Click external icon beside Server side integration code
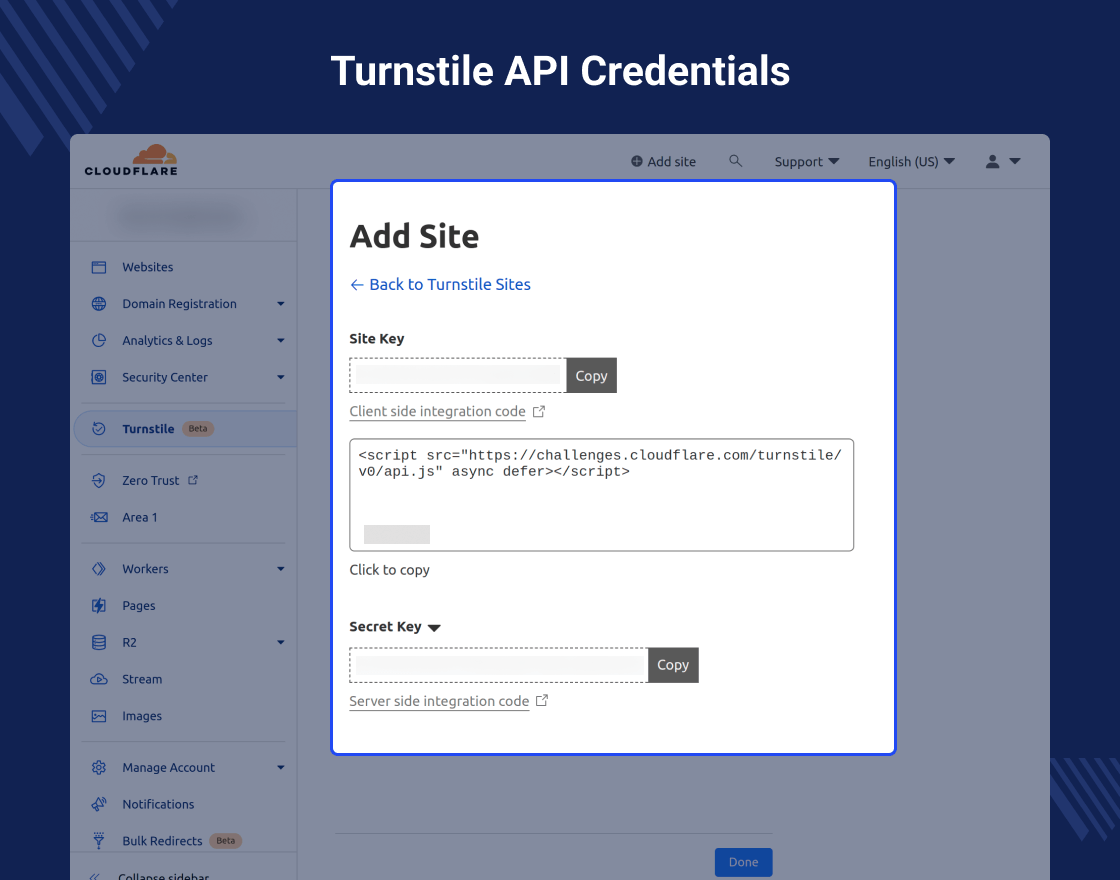Screen dimensions: 1120x880 [x=542, y=701]
